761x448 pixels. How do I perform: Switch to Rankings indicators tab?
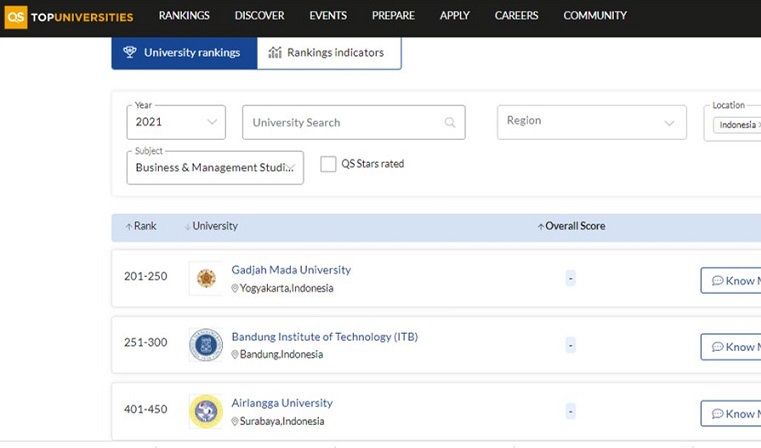point(329,53)
